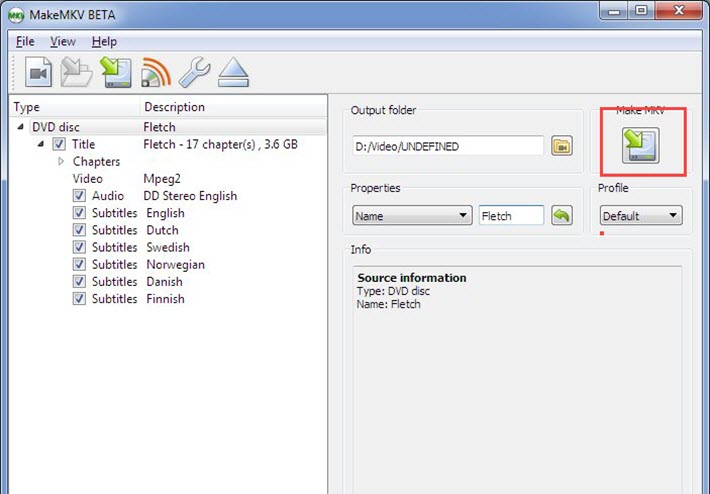Start streaming with the orange waves icon

pyautogui.click(x=156, y=72)
